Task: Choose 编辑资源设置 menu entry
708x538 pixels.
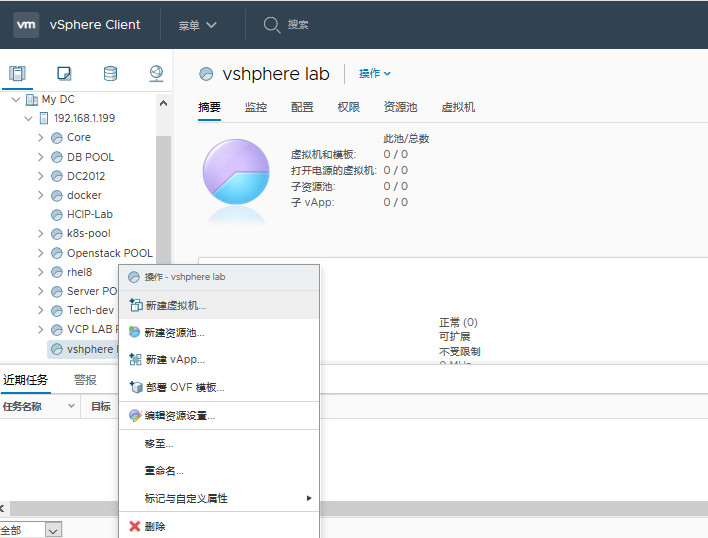Action: pyautogui.click(x=219, y=416)
